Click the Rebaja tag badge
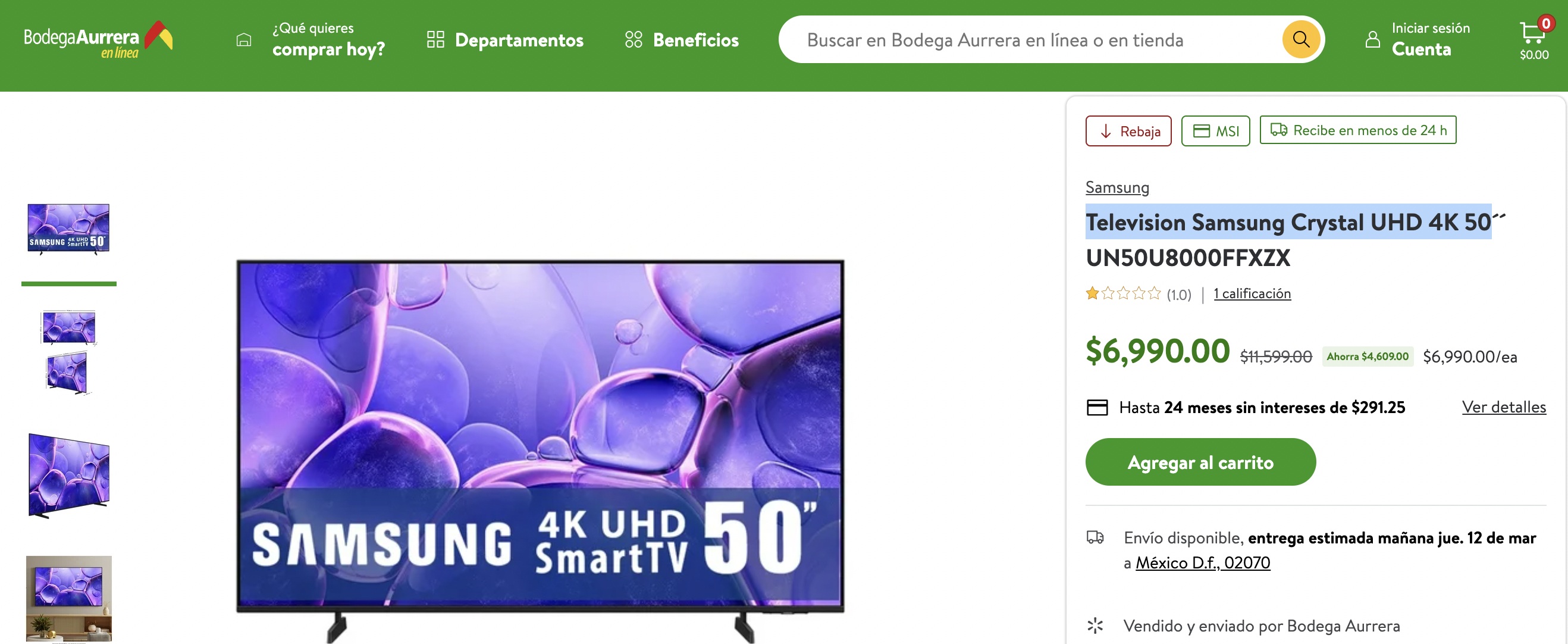This screenshot has height=644, width=1568. click(1128, 130)
